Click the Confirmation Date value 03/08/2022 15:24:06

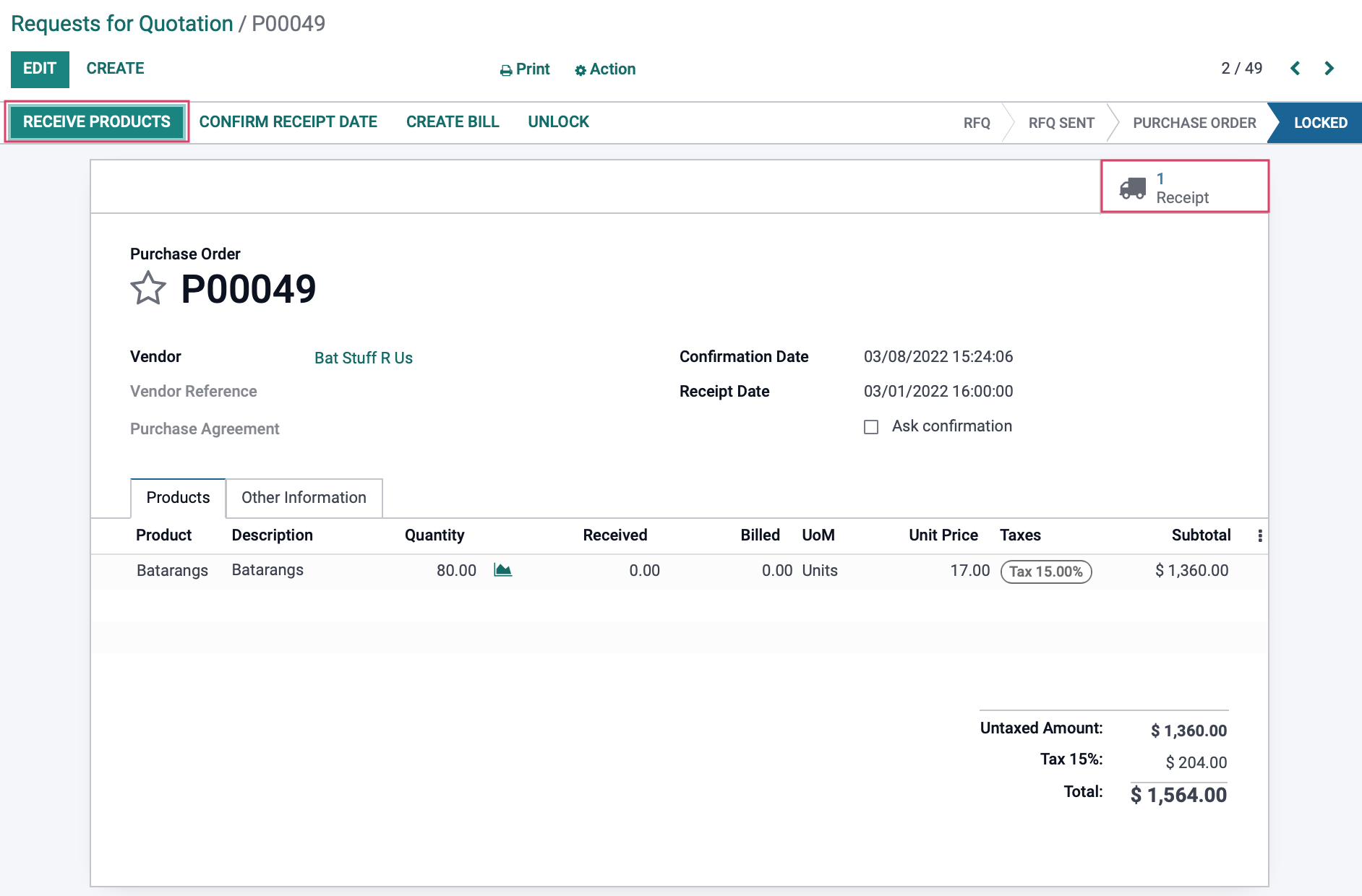938,357
